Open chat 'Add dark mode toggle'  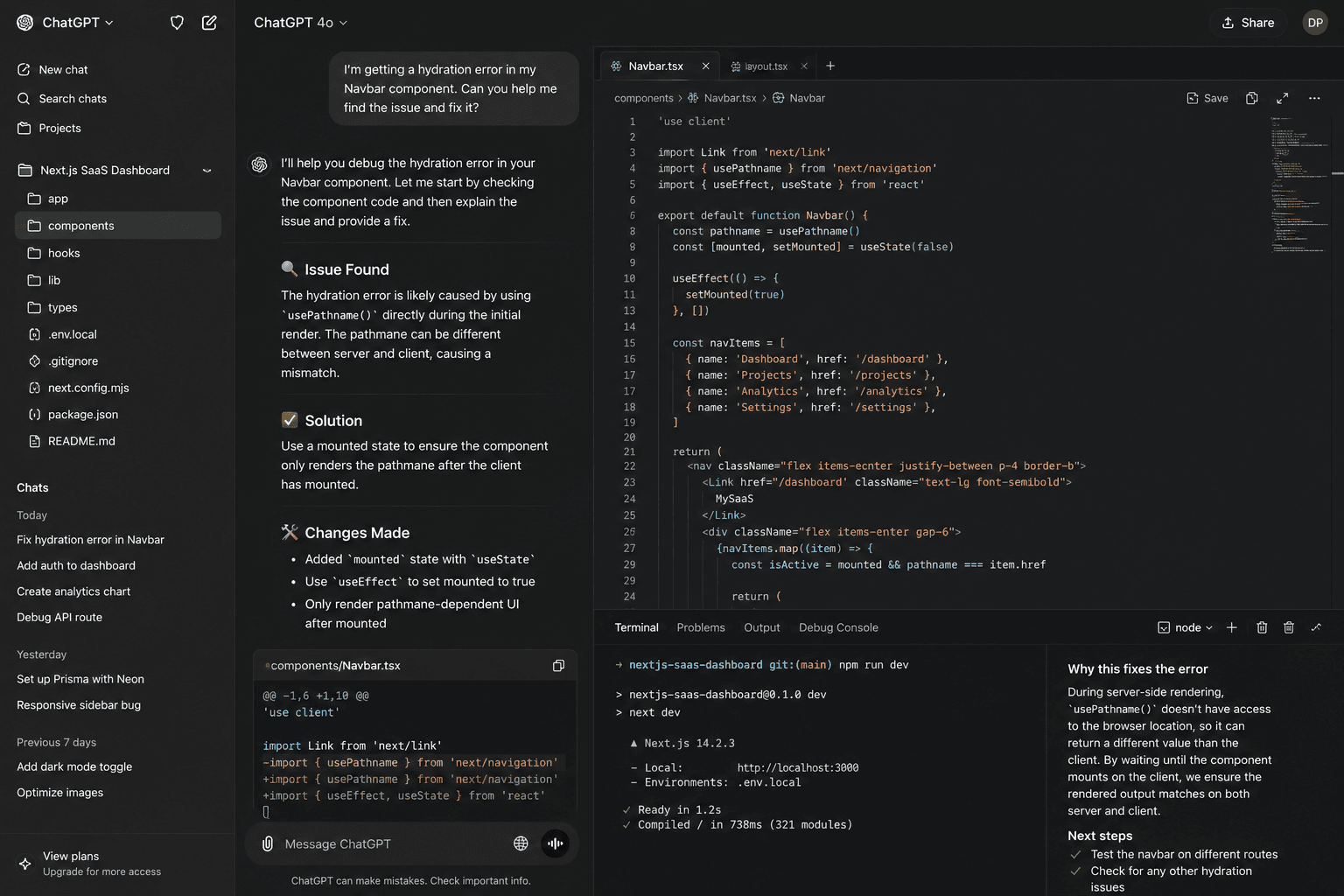click(x=74, y=766)
